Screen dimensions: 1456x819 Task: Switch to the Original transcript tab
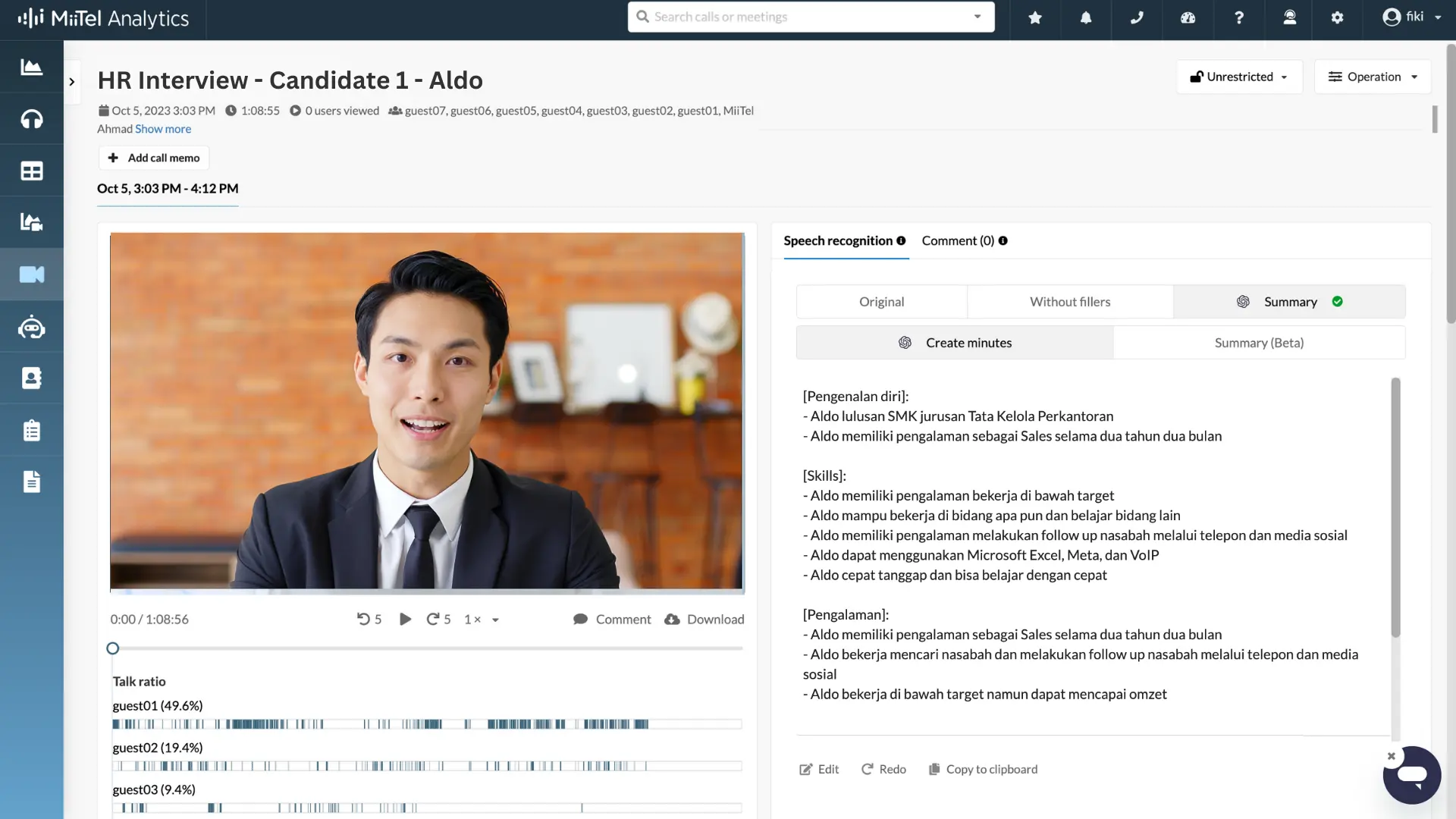click(882, 301)
